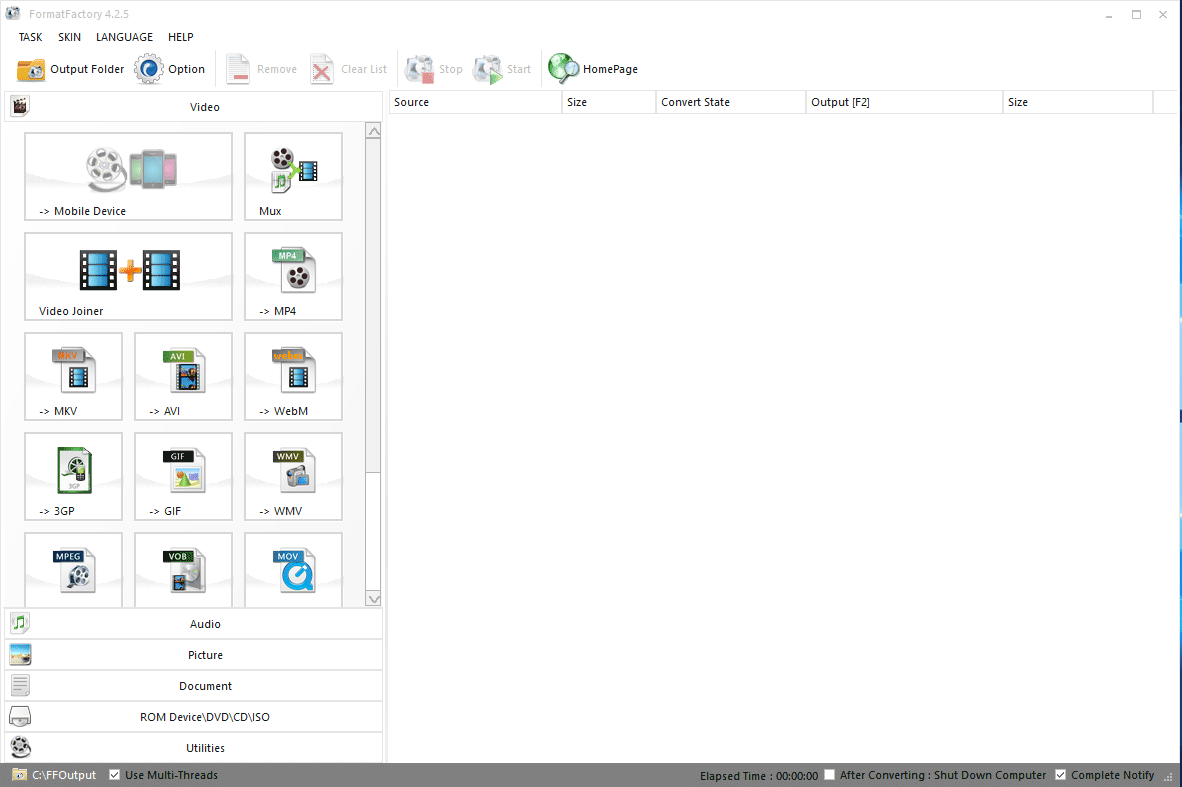The height and width of the screenshot is (787, 1182).
Task: Open the ROM Device\DVD\CD\ISO section
Action: (204, 717)
